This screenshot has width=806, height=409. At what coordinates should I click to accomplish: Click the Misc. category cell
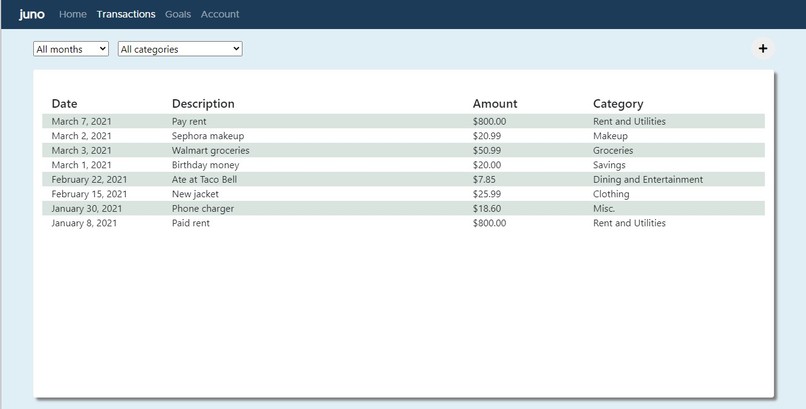603,209
